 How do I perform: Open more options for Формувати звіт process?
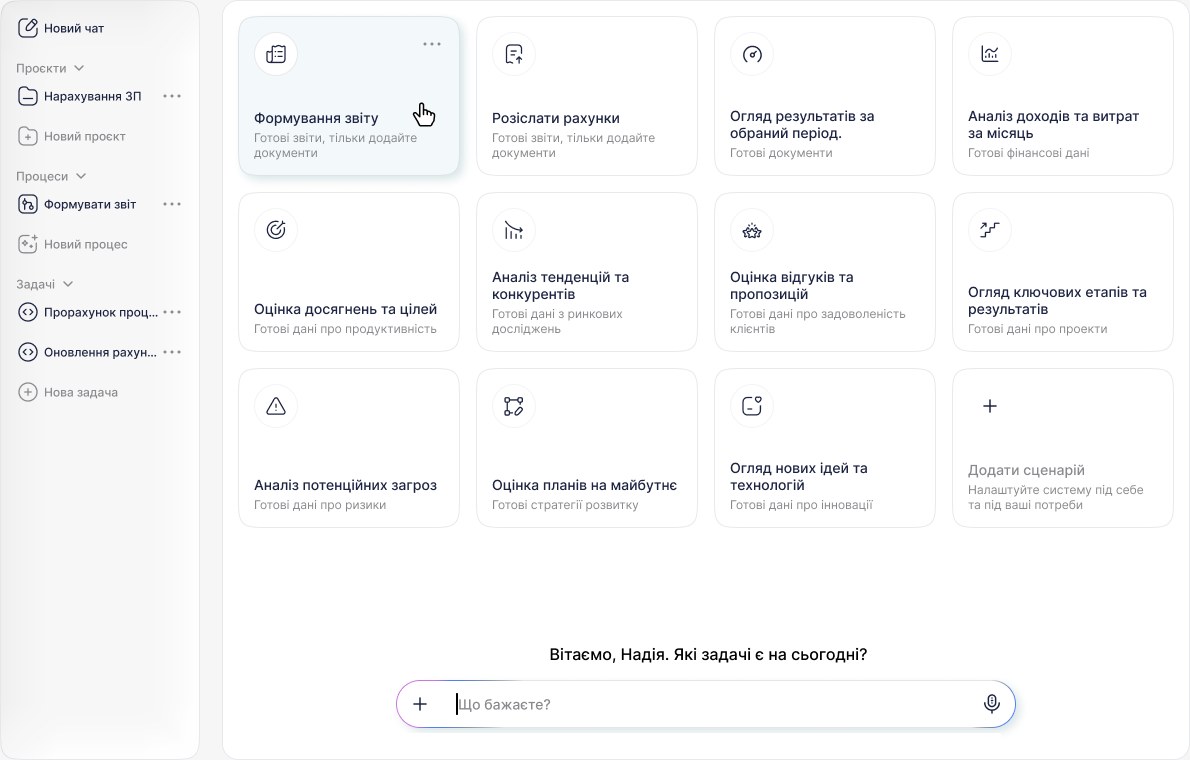[172, 204]
